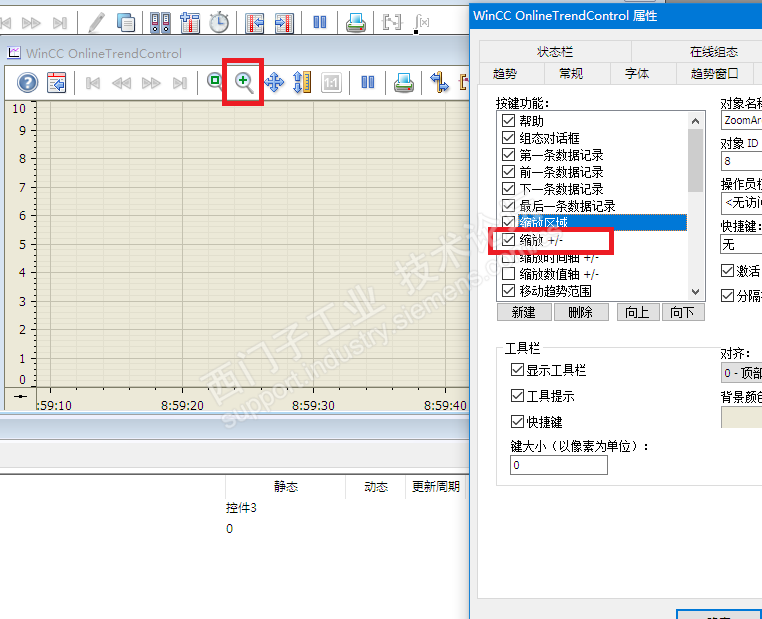The height and width of the screenshot is (619, 762).
Task: Click the table column select icon in upper toolbar
Action: click(x=190, y=22)
